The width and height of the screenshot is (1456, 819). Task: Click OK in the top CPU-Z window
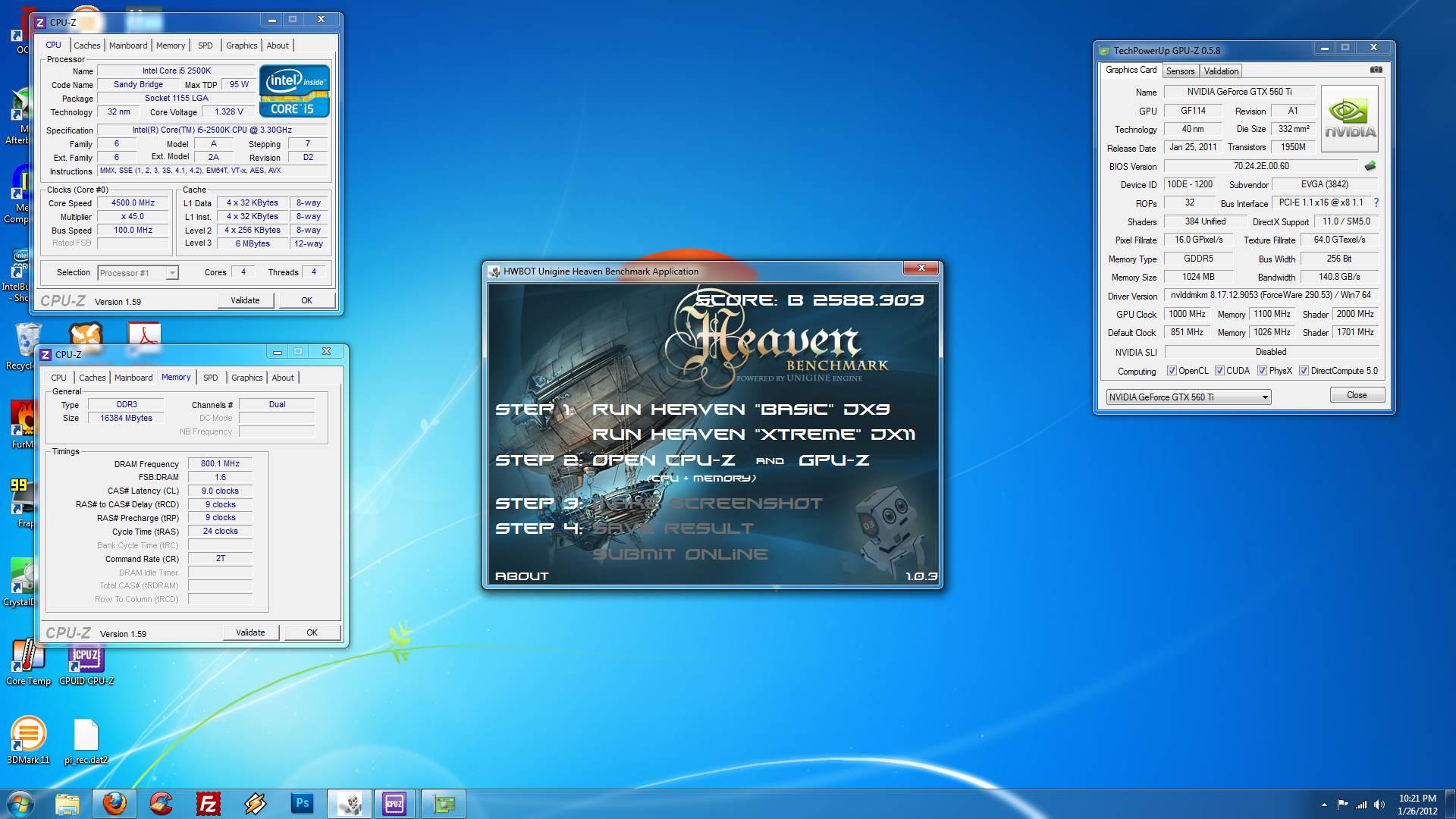(306, 300)
